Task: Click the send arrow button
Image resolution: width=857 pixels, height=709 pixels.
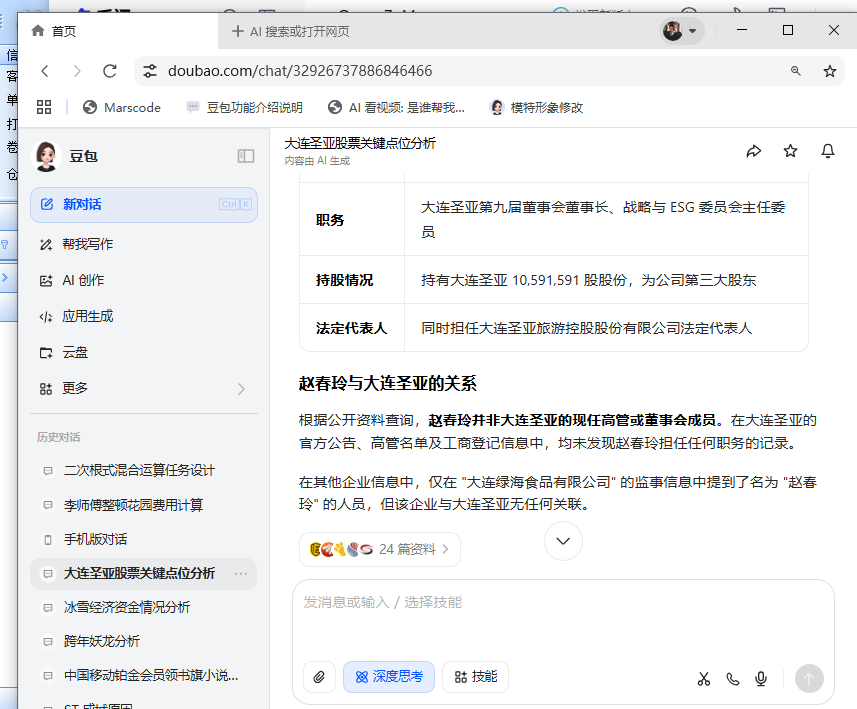Action: 809,678
